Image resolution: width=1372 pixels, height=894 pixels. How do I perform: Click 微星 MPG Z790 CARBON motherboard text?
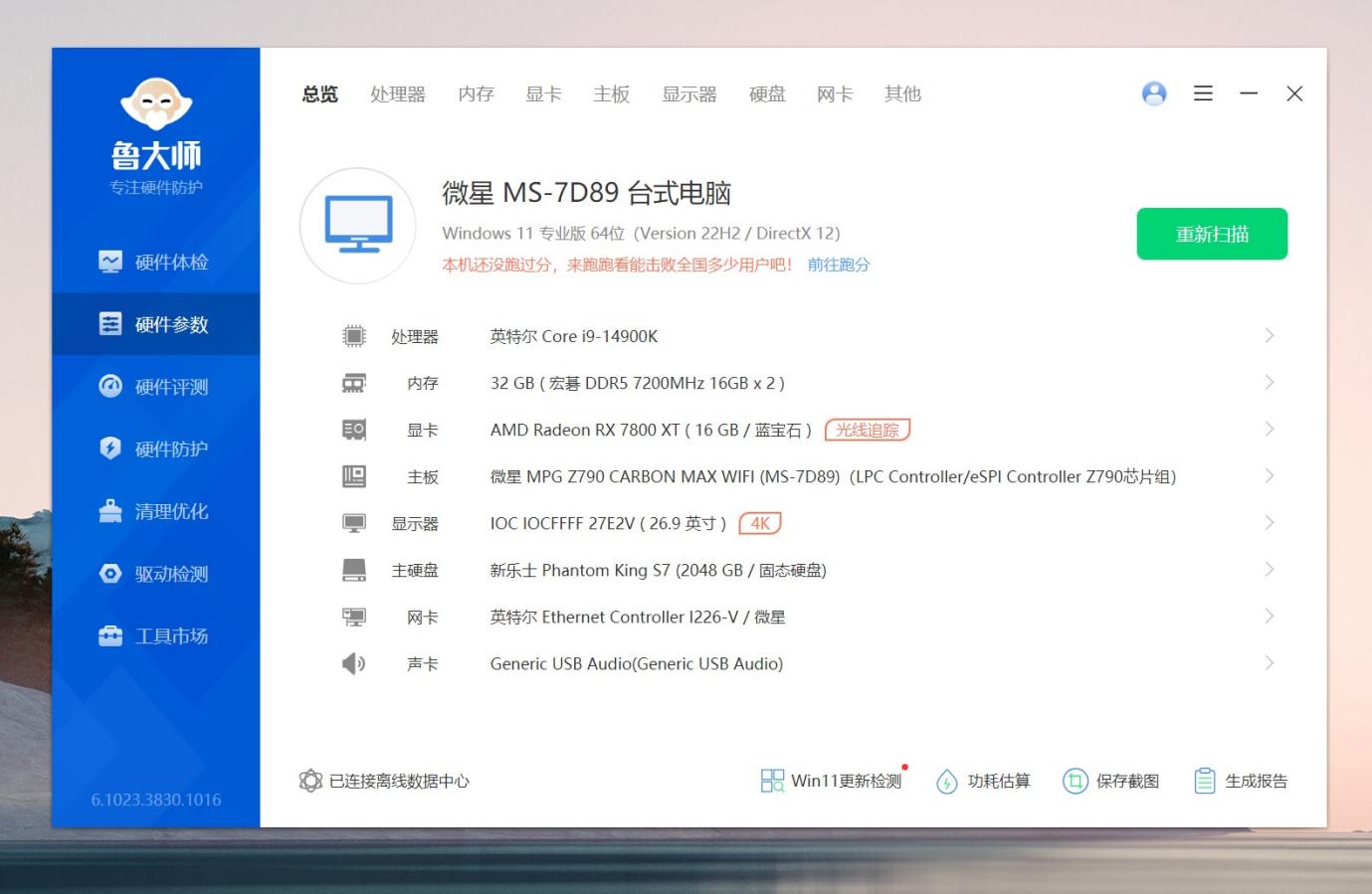(833, 476)
